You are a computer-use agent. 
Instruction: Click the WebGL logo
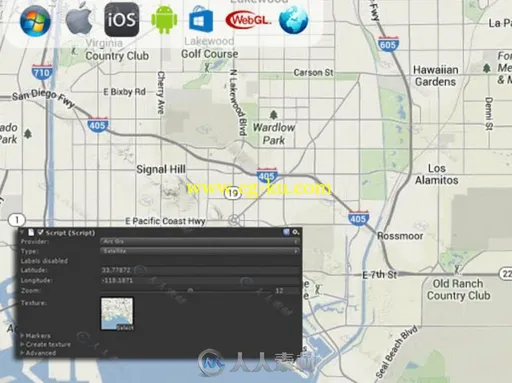click(x=248, y=20)
